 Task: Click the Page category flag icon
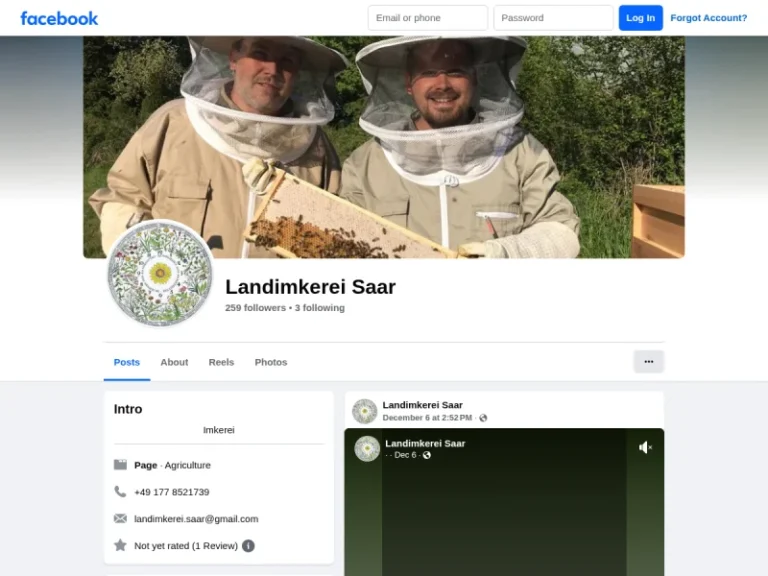[x=120, y=464]
